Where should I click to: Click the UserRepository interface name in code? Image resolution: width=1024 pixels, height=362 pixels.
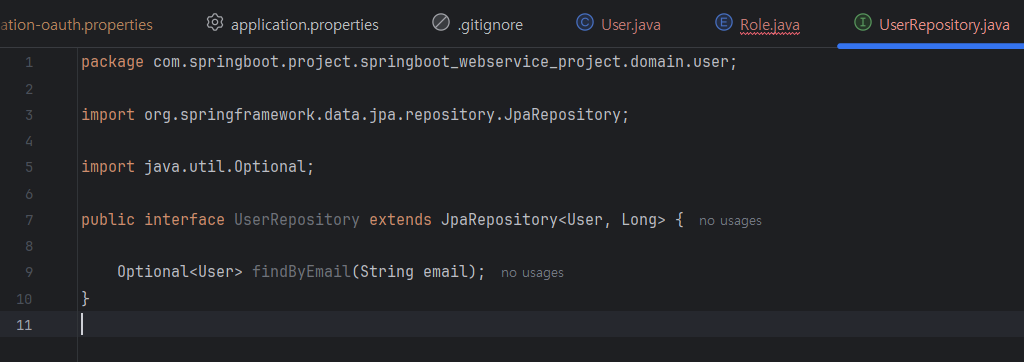296,220
